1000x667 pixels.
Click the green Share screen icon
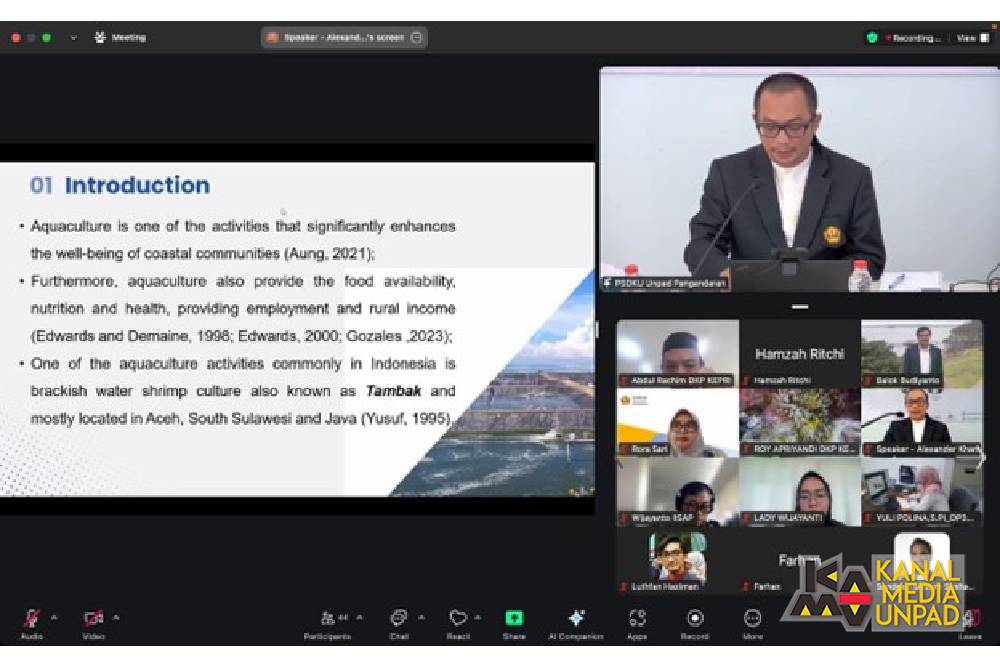pyautogui.click(x=514, y=618)
